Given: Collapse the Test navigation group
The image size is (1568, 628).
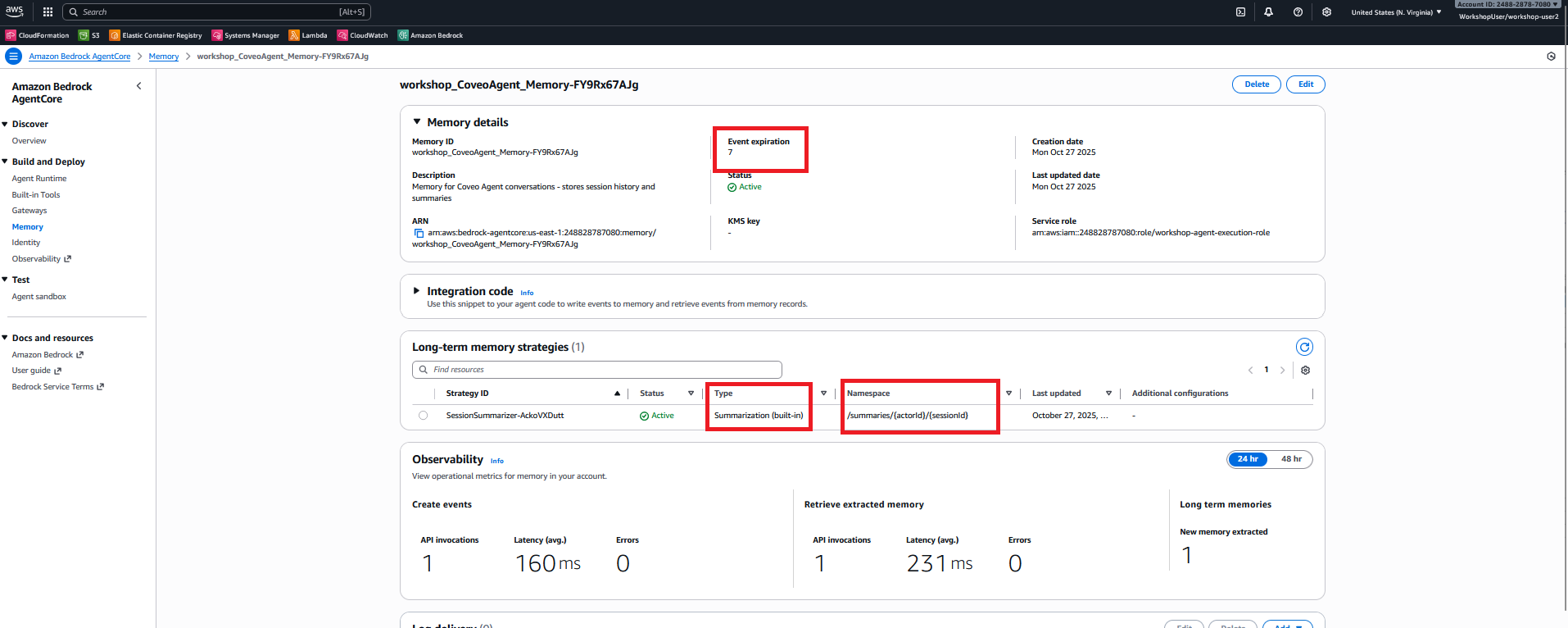Looking at the screenshot, I should click(x=5, y=280).
